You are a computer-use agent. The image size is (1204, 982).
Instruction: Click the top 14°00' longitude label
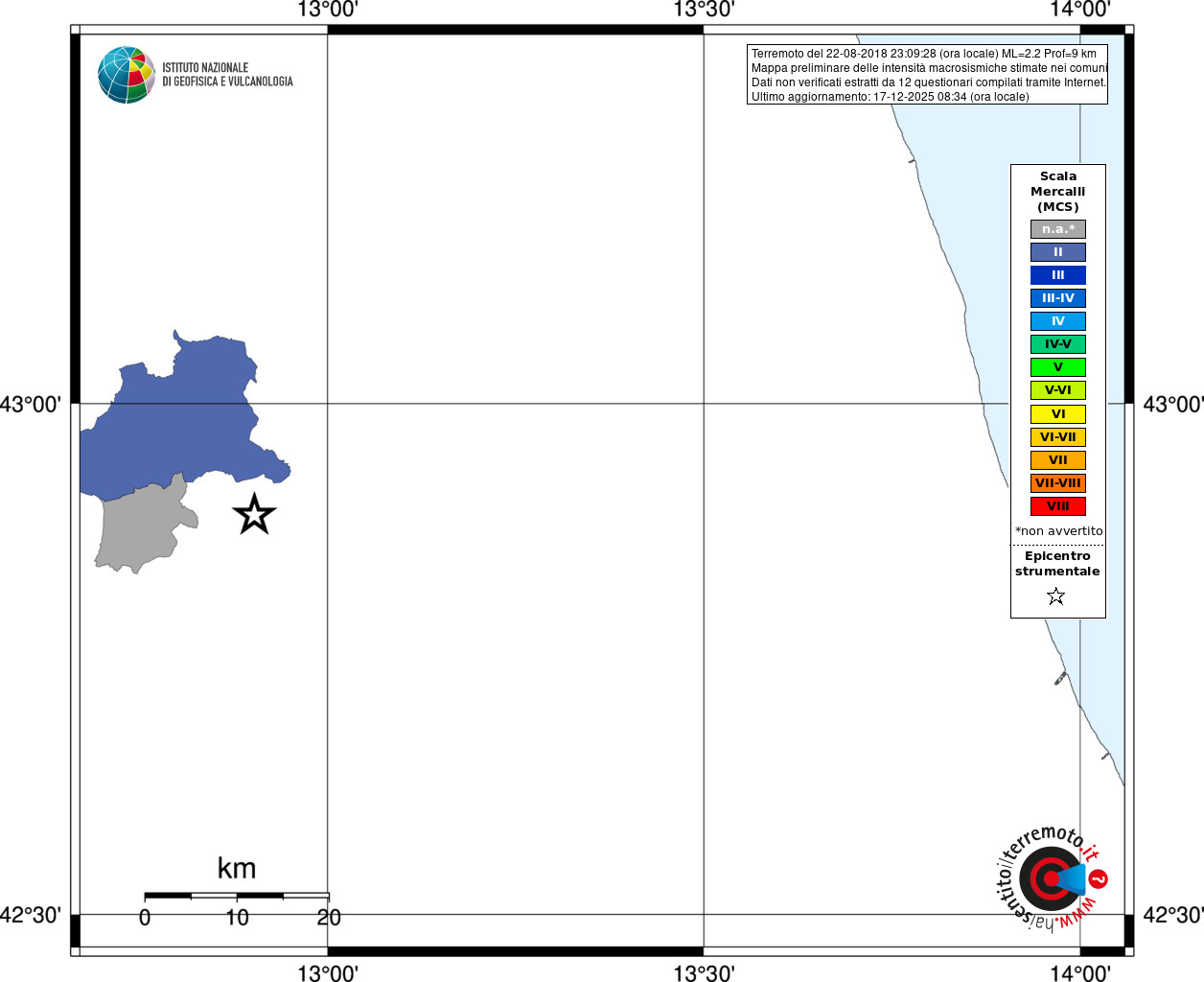coord(1080,10)
